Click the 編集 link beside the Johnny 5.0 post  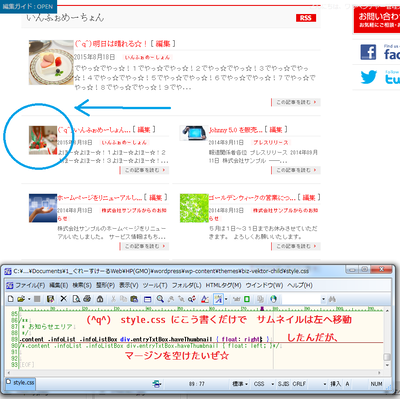(x=276, y=130)
